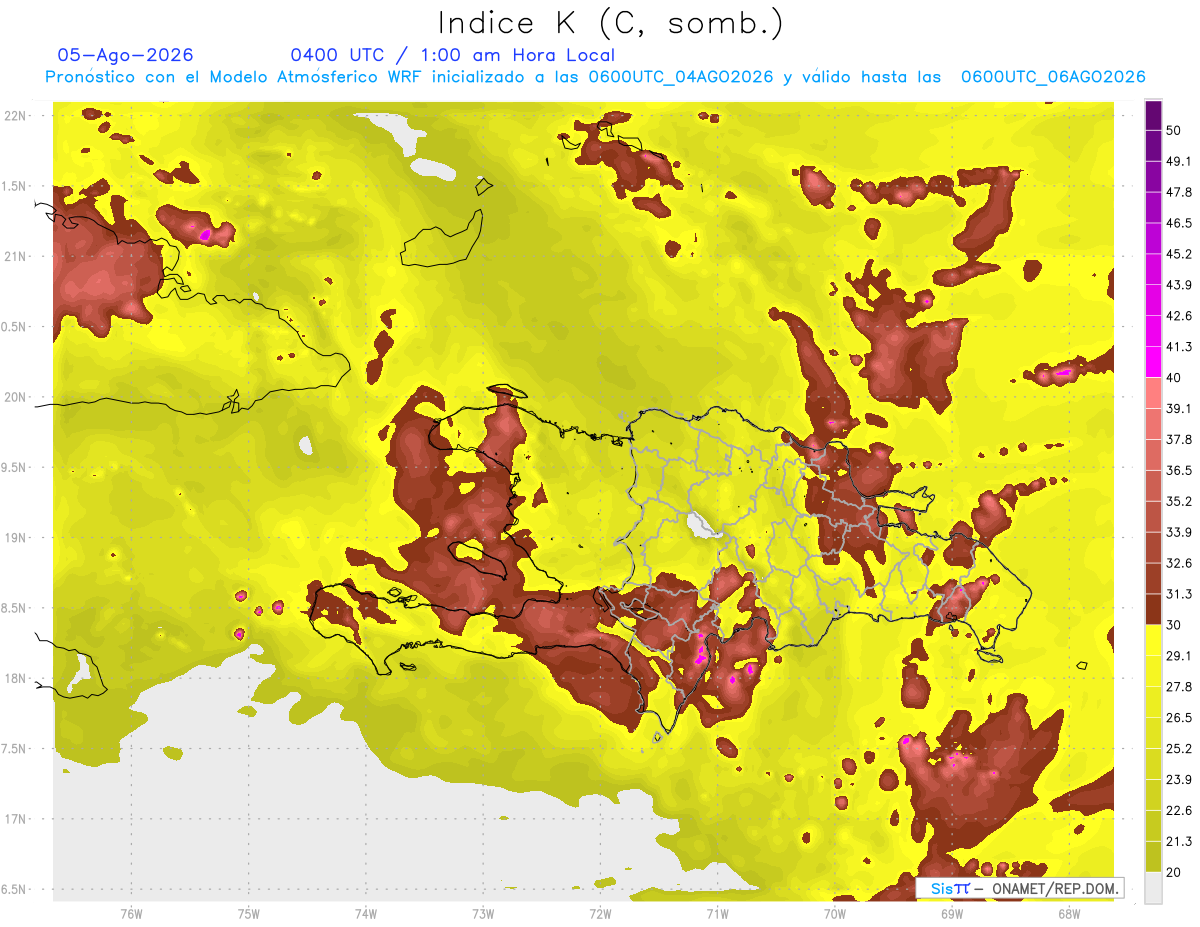Click the "21N" latitude axis label

(15, 256)
